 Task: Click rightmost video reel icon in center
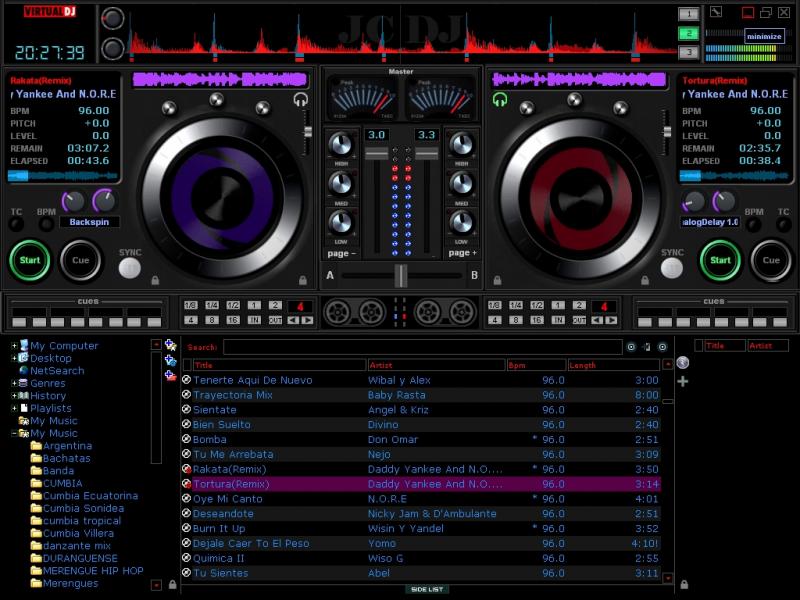tap(462, 312)
